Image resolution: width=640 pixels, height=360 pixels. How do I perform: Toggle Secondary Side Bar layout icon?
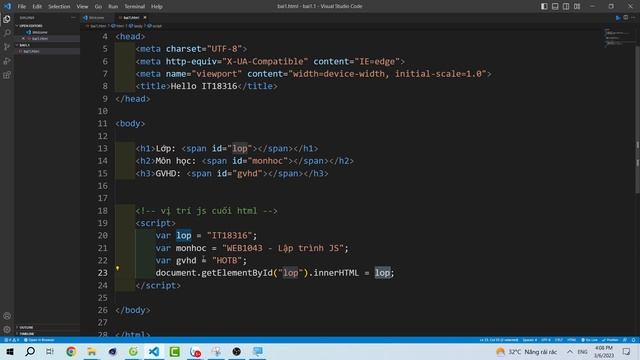coord(566,6)
